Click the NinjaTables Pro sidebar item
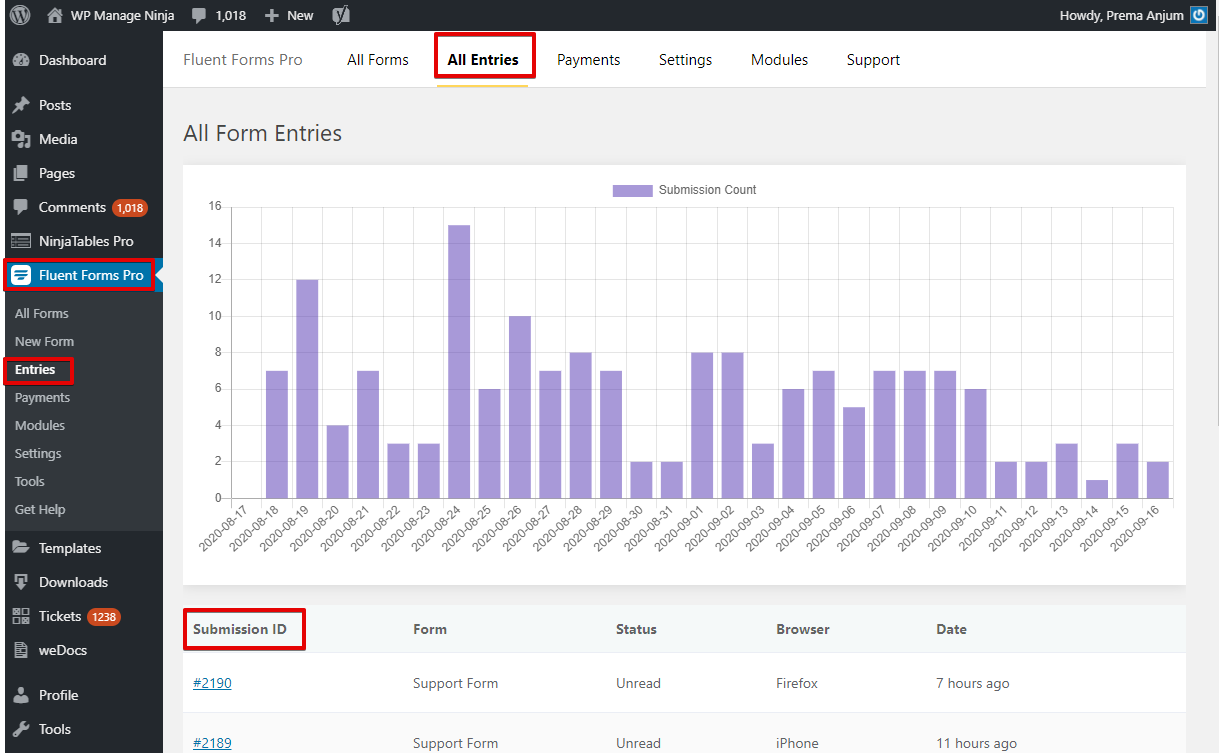1219x753 pixels. coord(85,241)
